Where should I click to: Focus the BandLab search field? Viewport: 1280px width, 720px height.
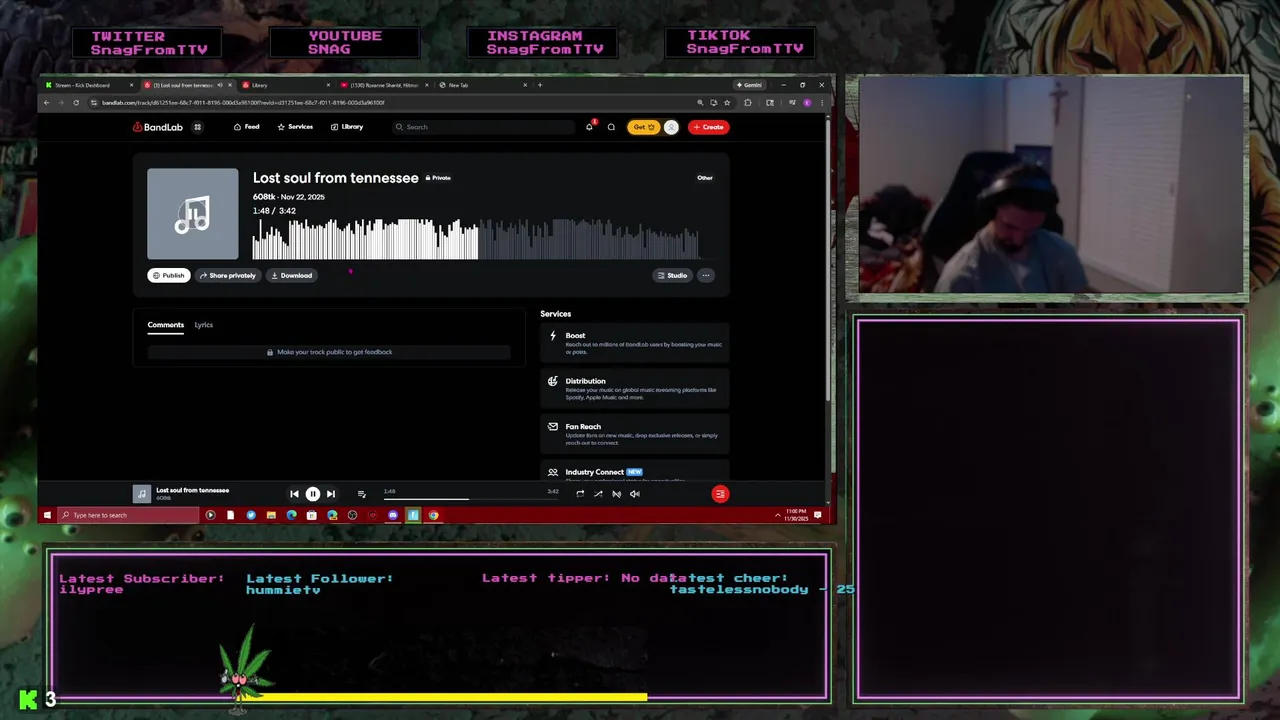[483, 127]
